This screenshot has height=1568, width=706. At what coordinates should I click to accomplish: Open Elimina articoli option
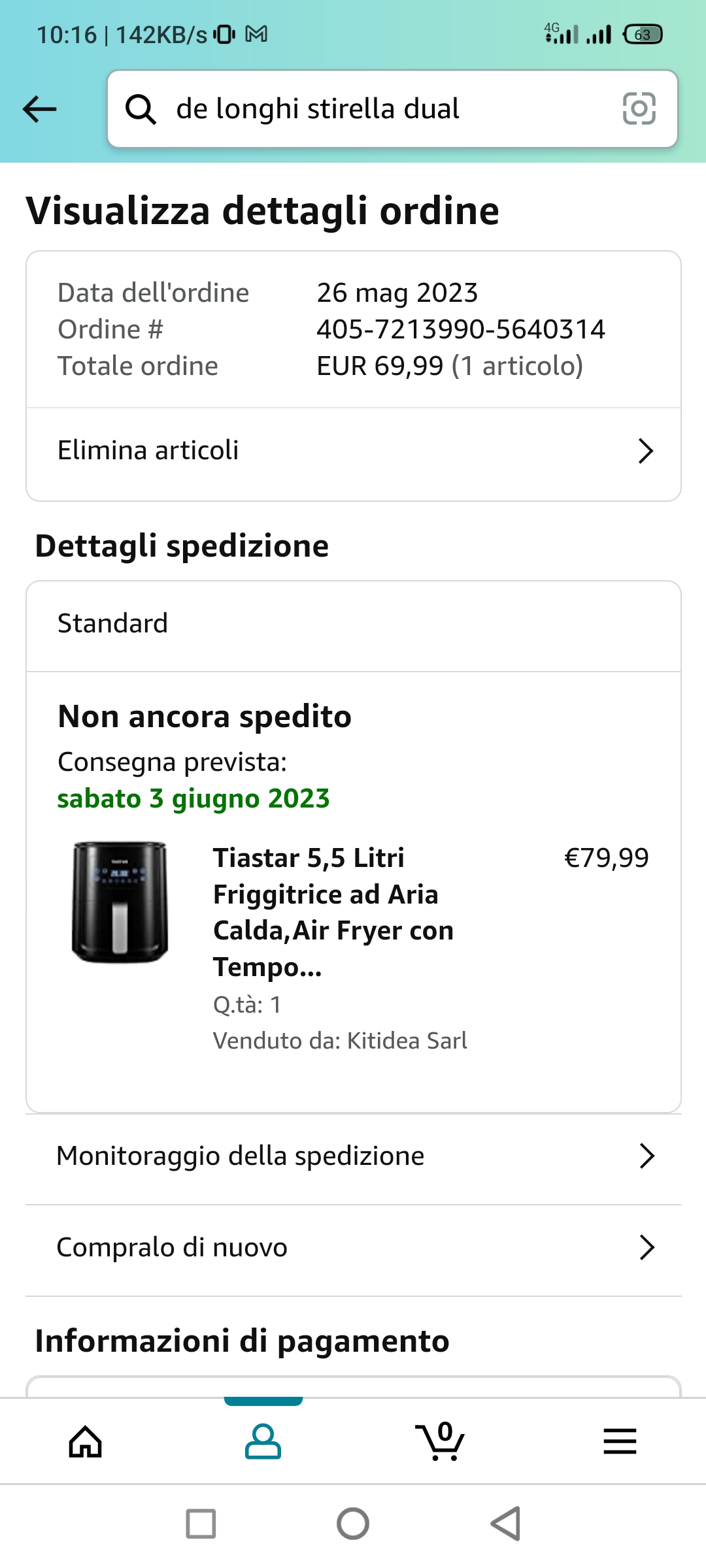[x=148, y=451]
